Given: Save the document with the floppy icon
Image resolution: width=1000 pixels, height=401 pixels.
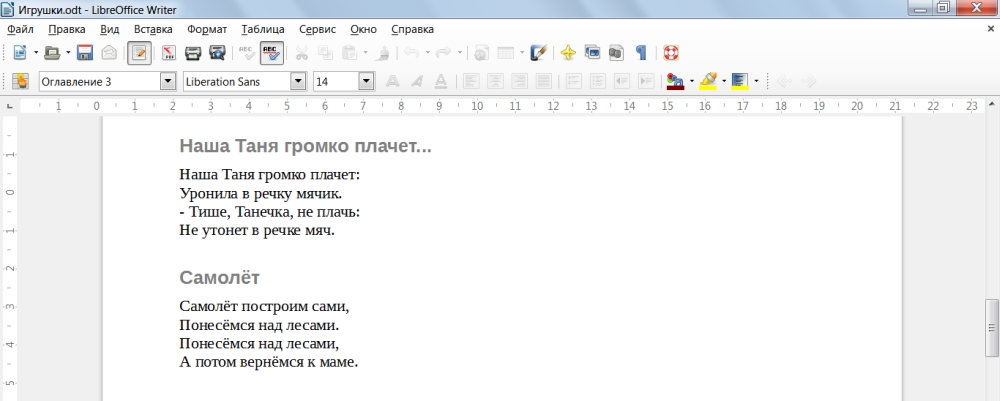Looking at the screenshot, I should click(x=85, y=53).
